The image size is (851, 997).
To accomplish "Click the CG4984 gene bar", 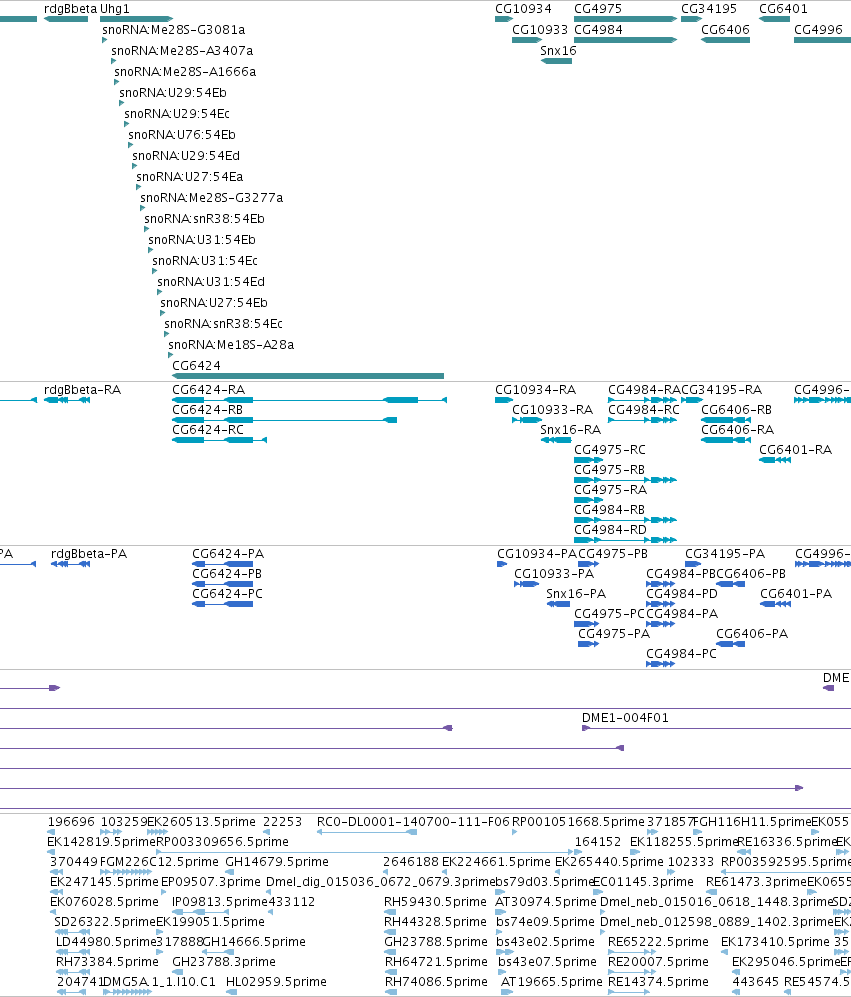I will pos(626,40).
